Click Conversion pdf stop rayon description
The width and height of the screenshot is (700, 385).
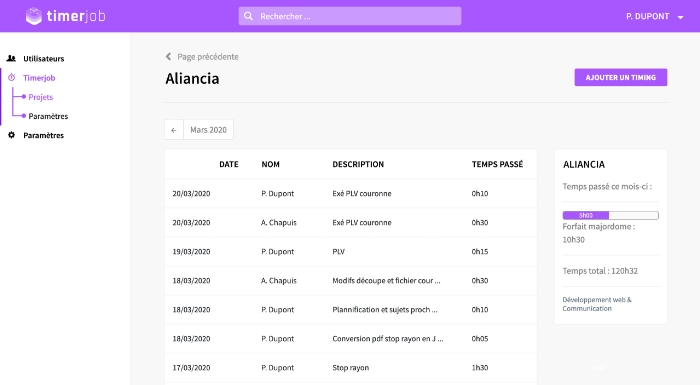click(388, 339)
